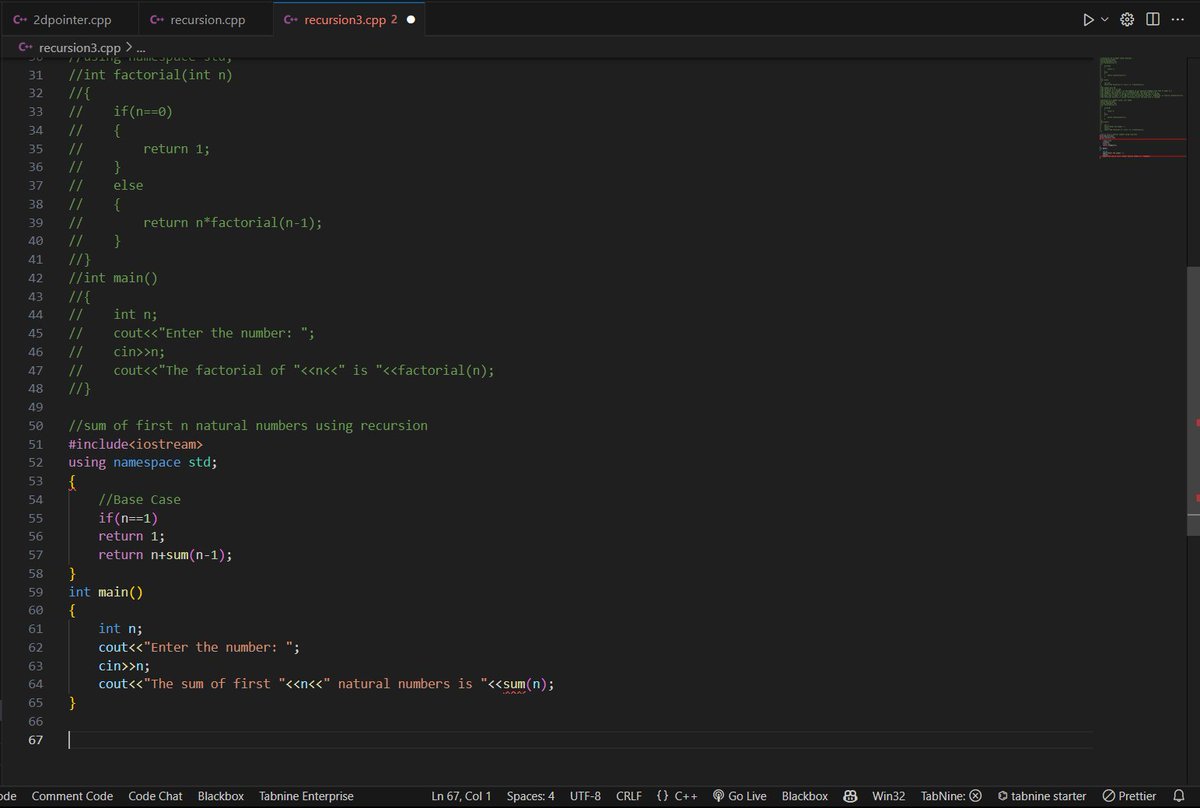
Task: Click 'cin>>n;' on line 63
Action: (124, 665)
